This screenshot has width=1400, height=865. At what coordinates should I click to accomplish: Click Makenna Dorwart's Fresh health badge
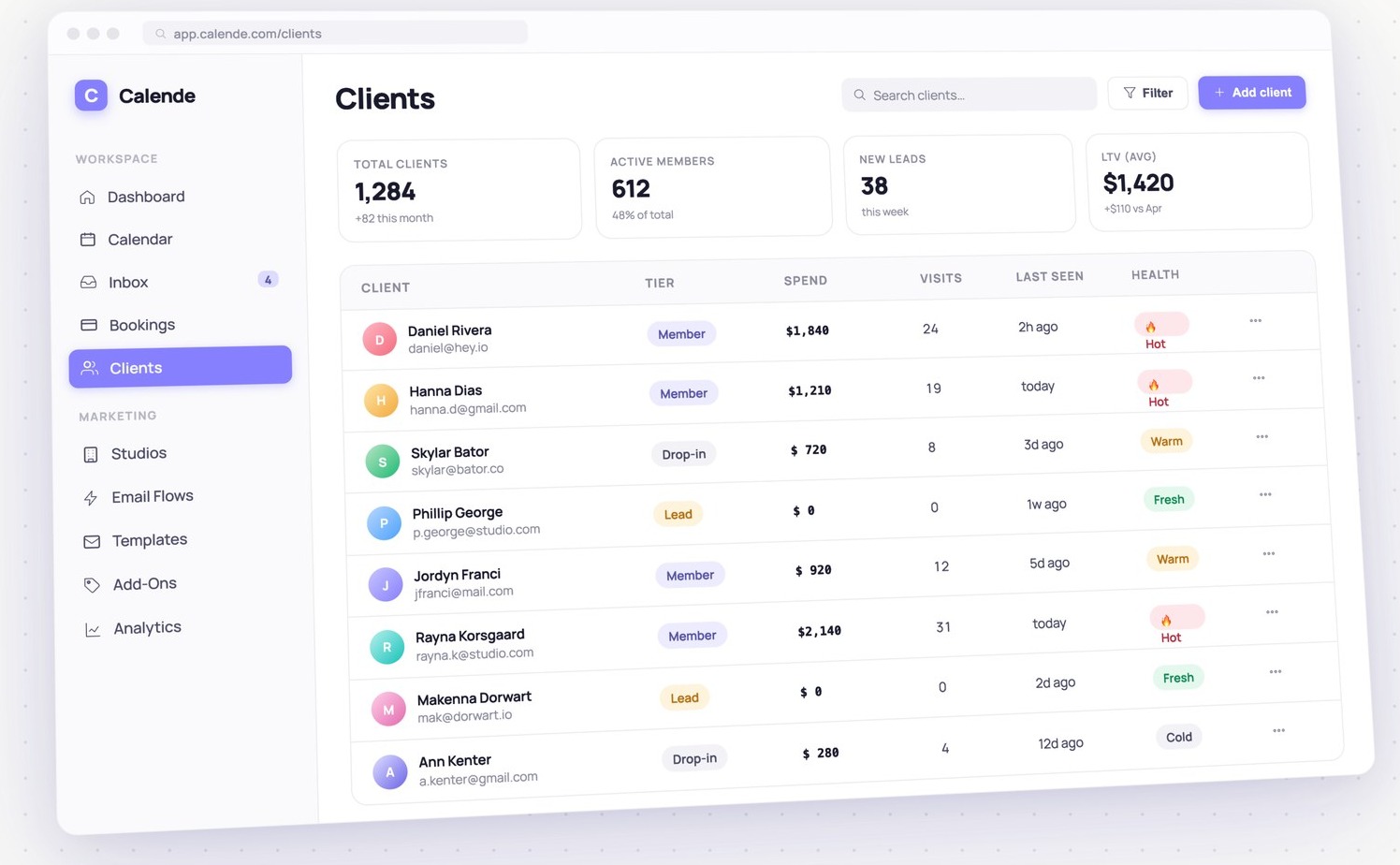point(1178,678)
